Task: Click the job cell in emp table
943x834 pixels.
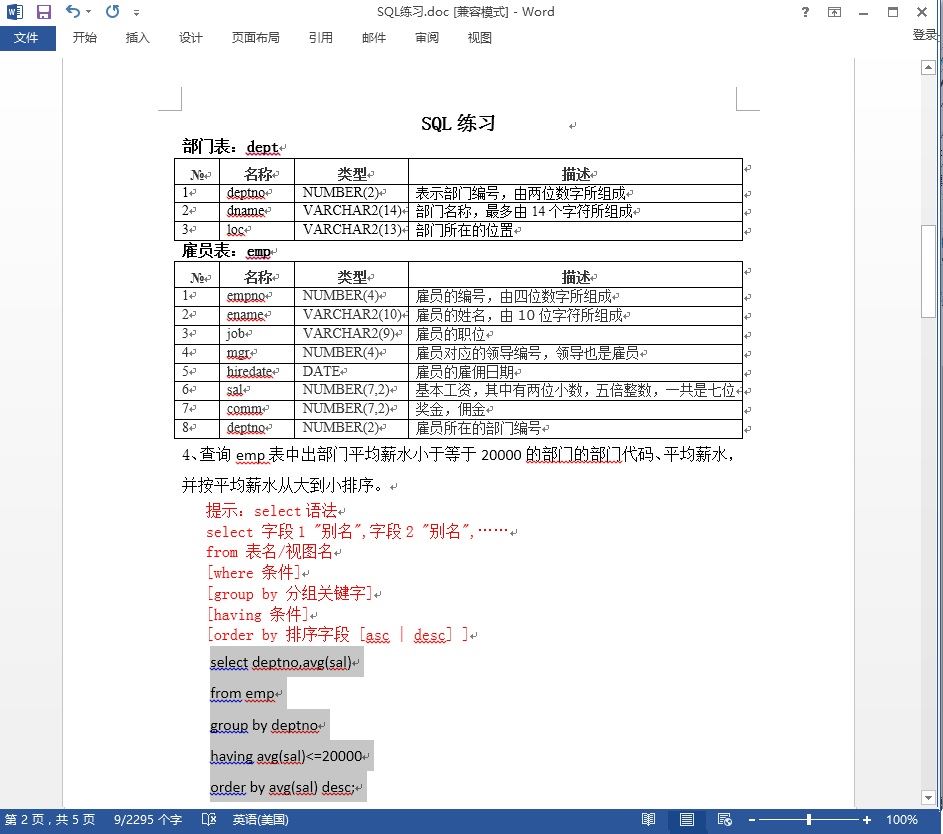Action: click(257, 334)
